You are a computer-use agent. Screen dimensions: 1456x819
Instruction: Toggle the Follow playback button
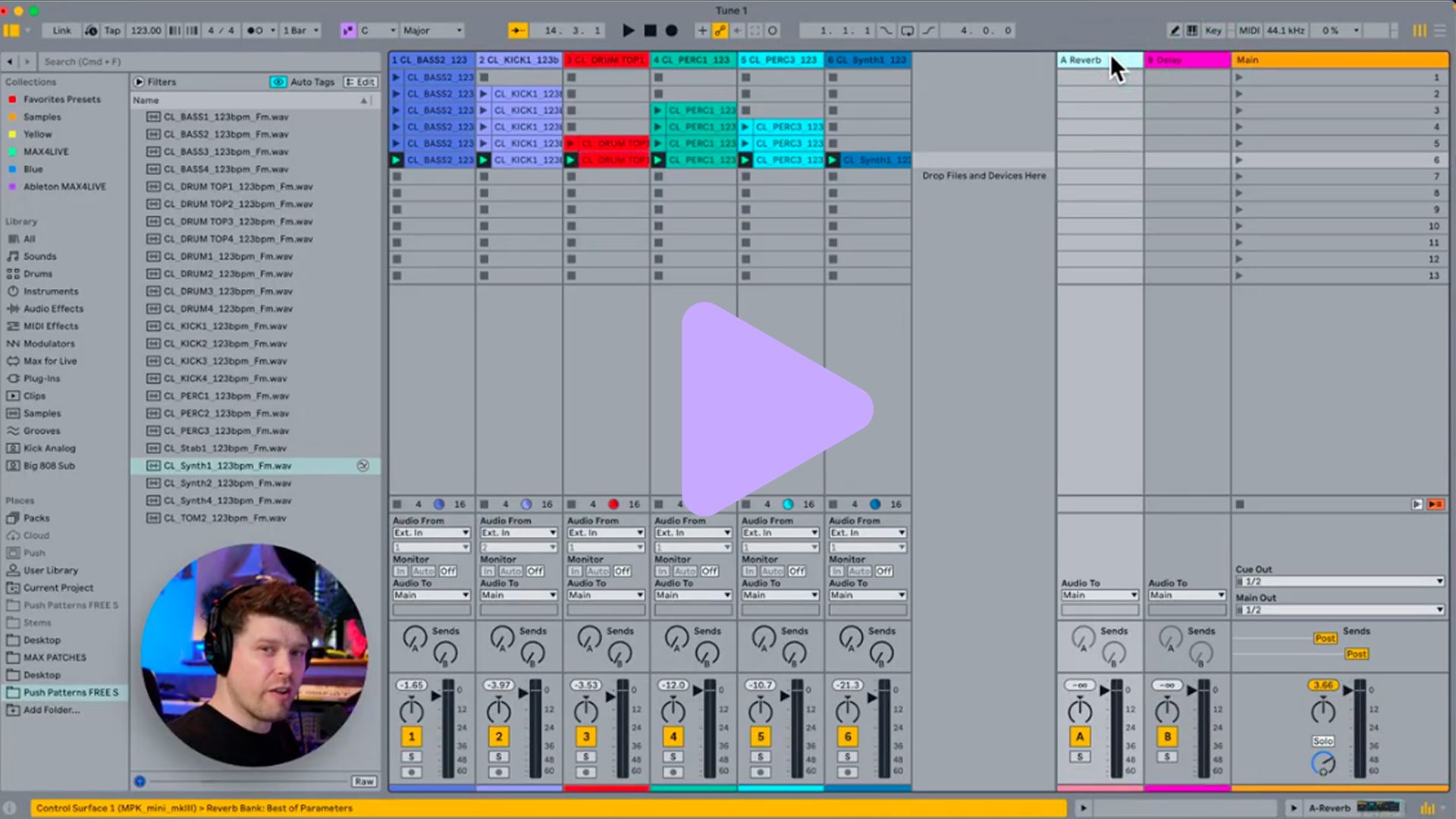(x=518, y=30)
